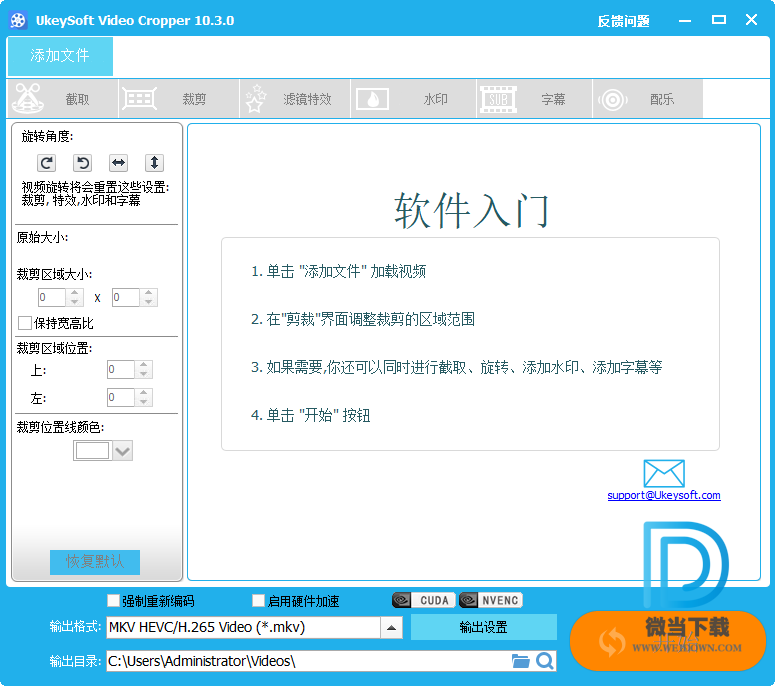
Task: Click 反馈问题 (report a problem) link
Action: 623,21
